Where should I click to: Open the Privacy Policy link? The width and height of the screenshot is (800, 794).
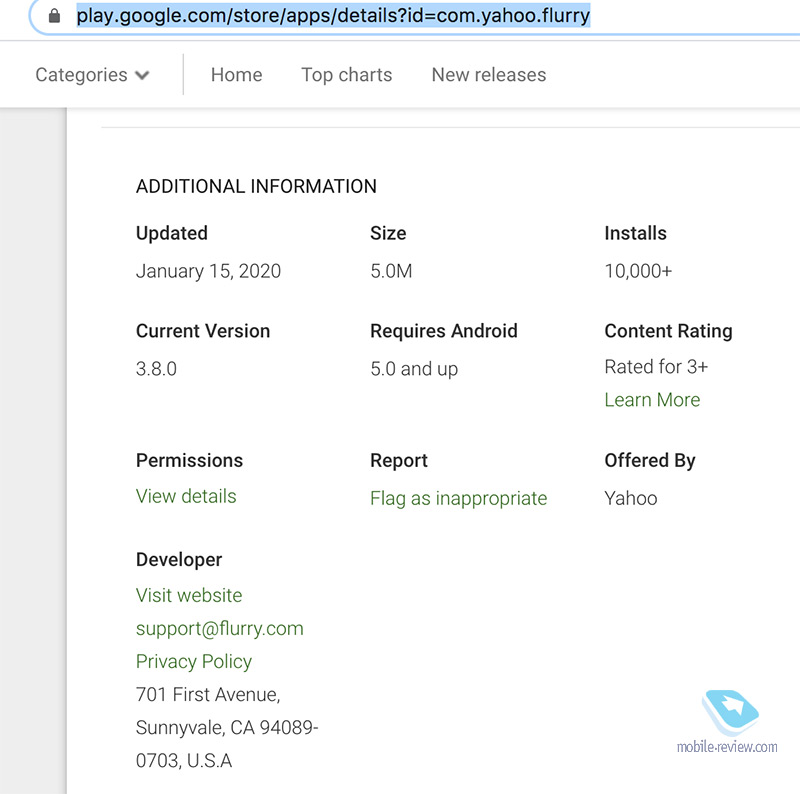pos(194,661)
